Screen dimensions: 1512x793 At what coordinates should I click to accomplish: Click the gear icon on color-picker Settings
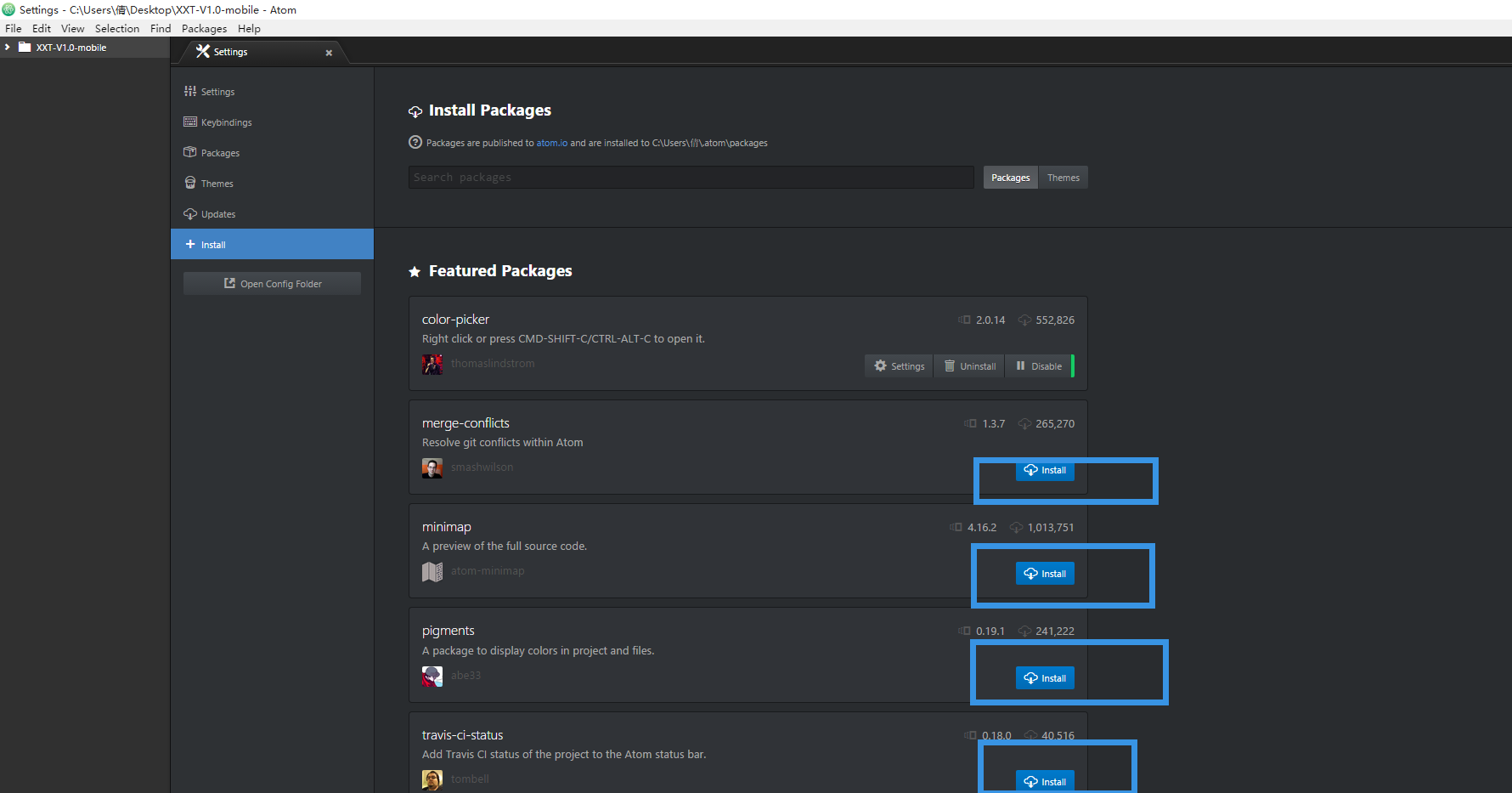coord(880,365)
